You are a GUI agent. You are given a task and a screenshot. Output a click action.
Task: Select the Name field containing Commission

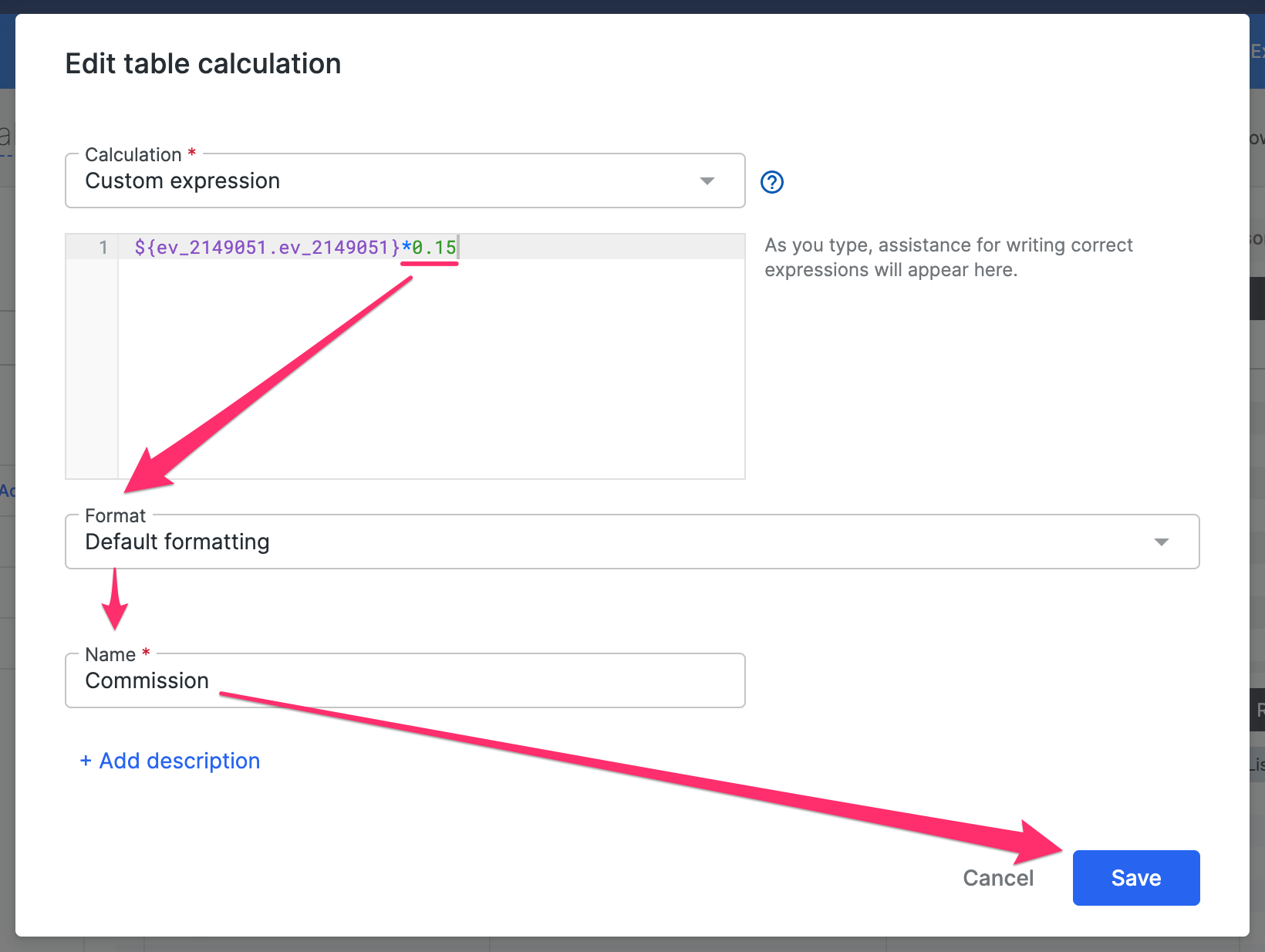pyautogui.click(x=404, y=680)
